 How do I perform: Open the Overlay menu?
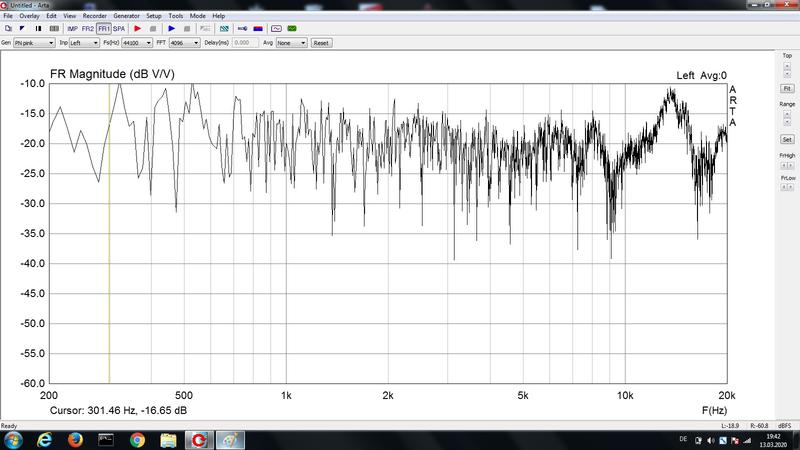click(29, 17)
